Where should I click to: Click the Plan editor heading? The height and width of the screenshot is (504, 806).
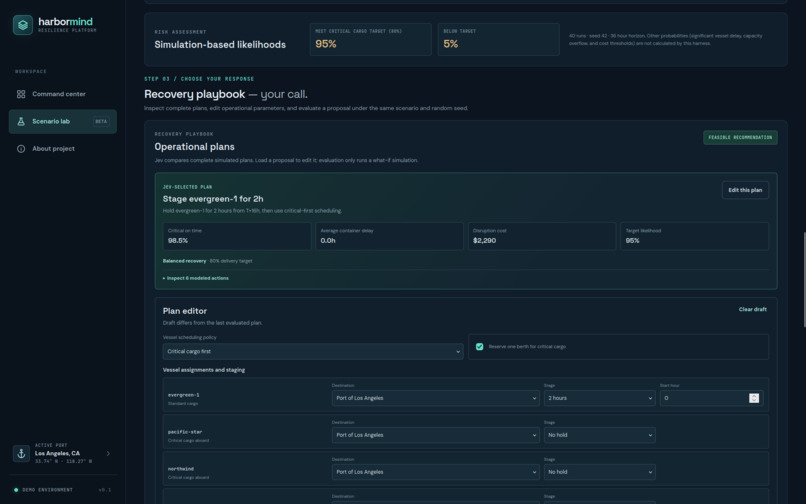click(x=185, y=311)
